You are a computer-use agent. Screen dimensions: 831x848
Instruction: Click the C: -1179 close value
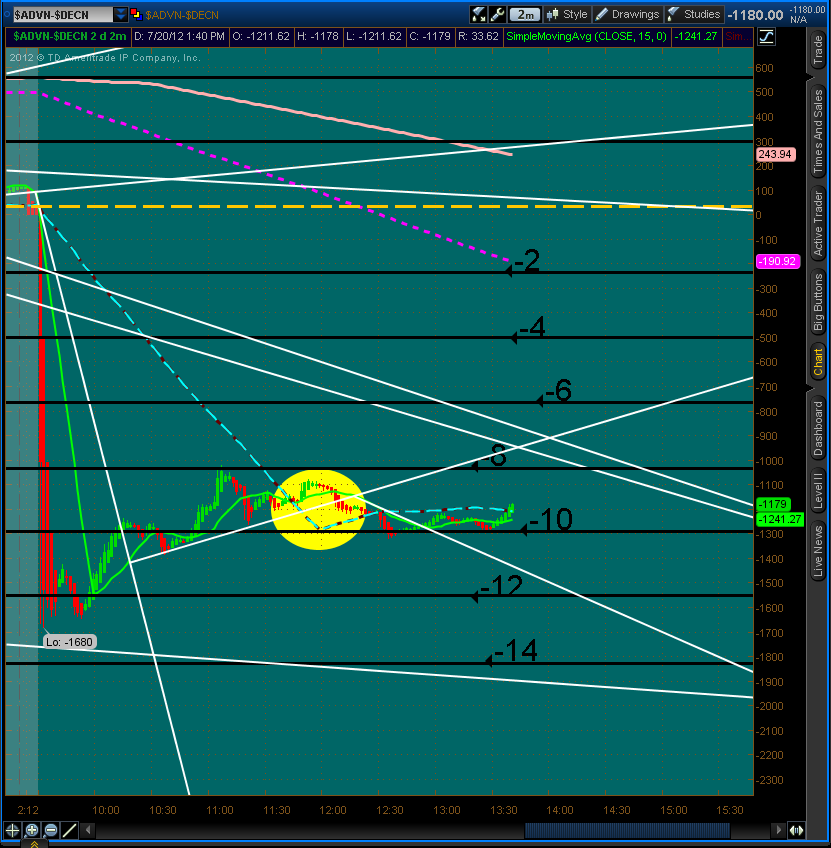[430, 37]
